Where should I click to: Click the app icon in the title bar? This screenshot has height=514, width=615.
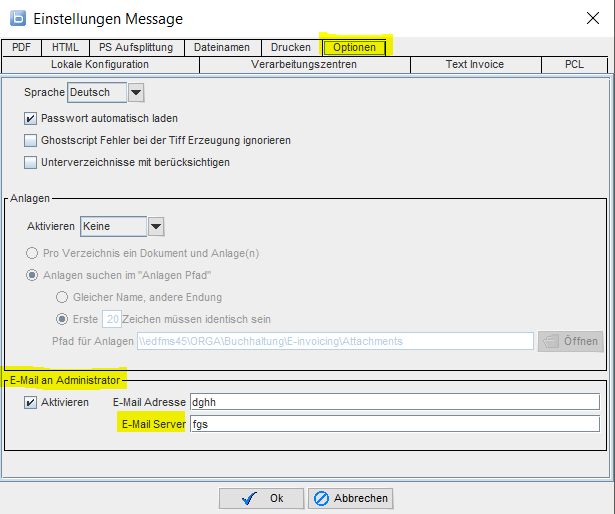[17, 18]
